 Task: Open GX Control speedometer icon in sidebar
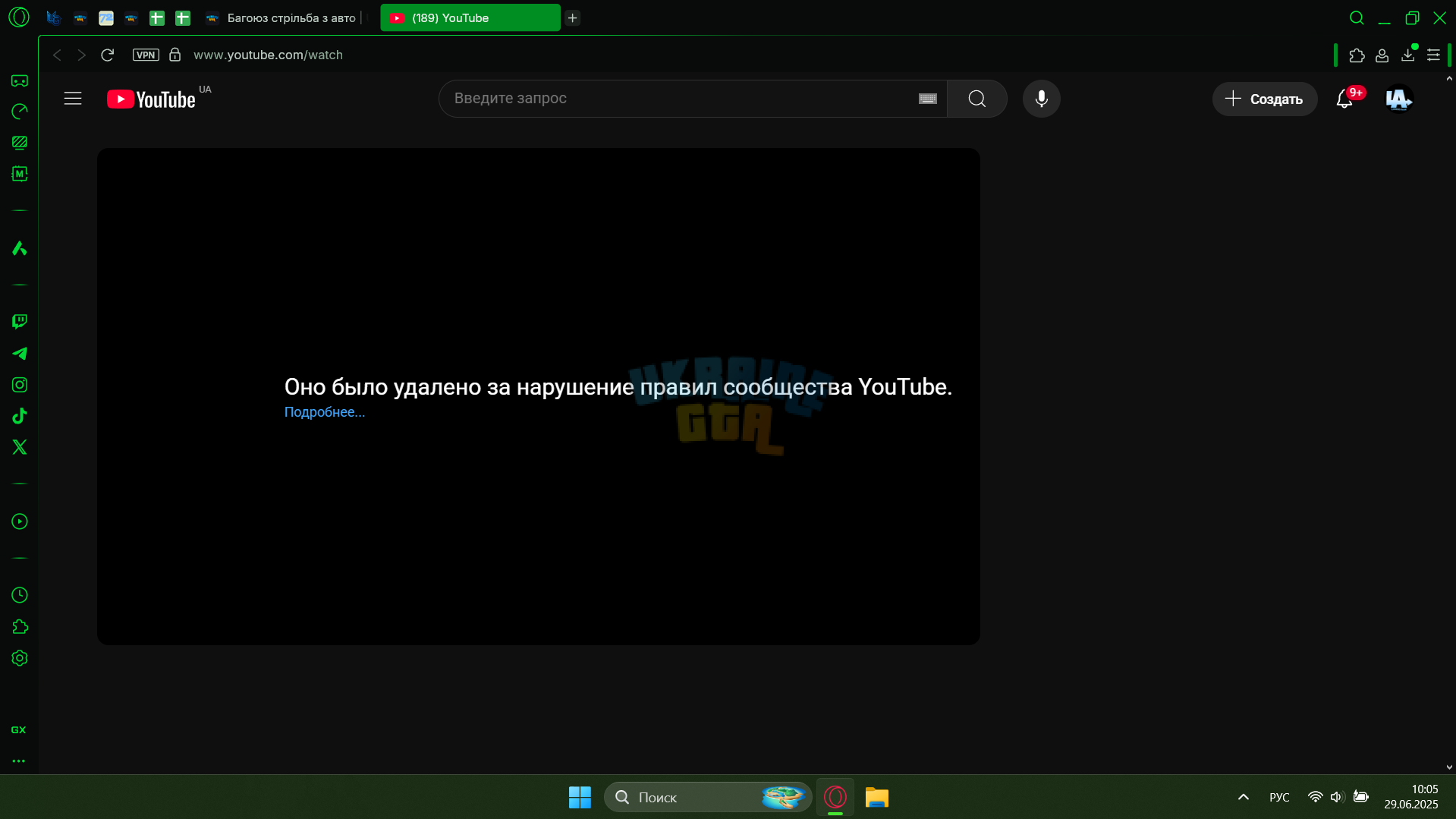(20, 112)
